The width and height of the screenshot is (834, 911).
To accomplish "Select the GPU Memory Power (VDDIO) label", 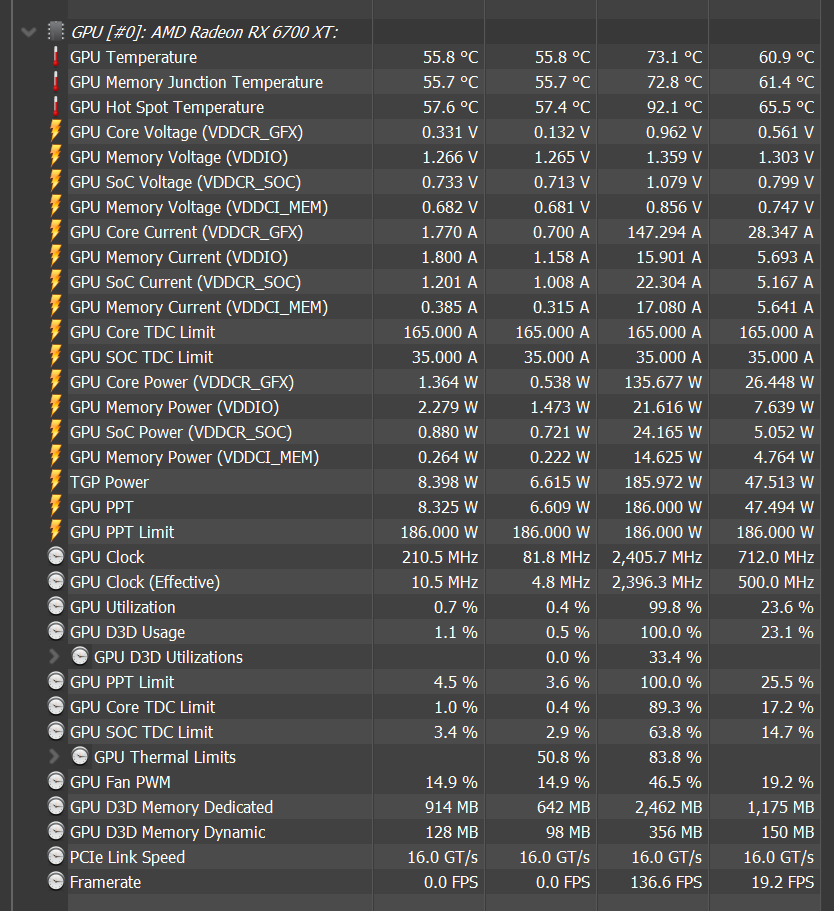I will [174, 407].
